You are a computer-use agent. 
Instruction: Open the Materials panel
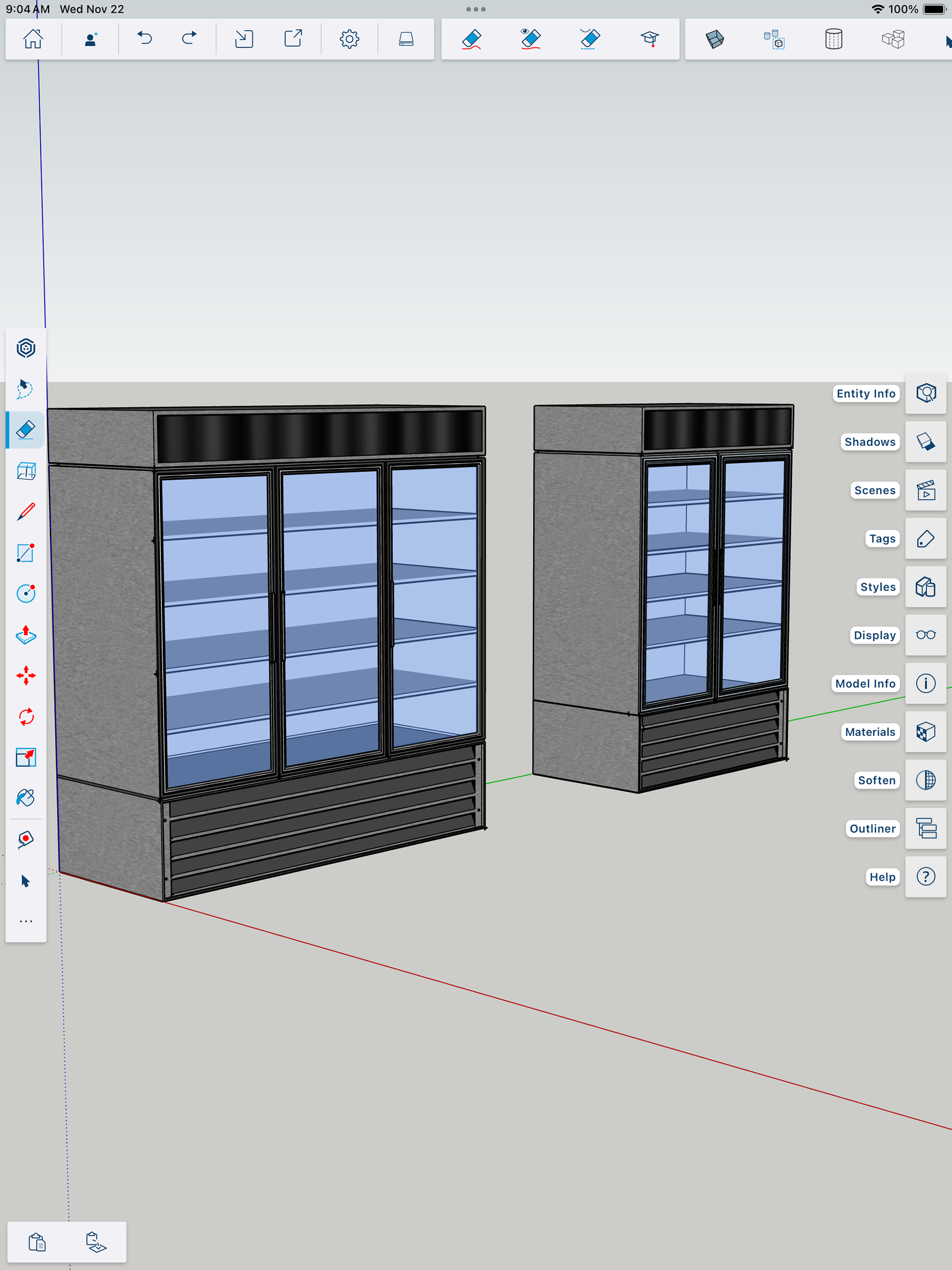pyautogui.click(x=925, y=732)
